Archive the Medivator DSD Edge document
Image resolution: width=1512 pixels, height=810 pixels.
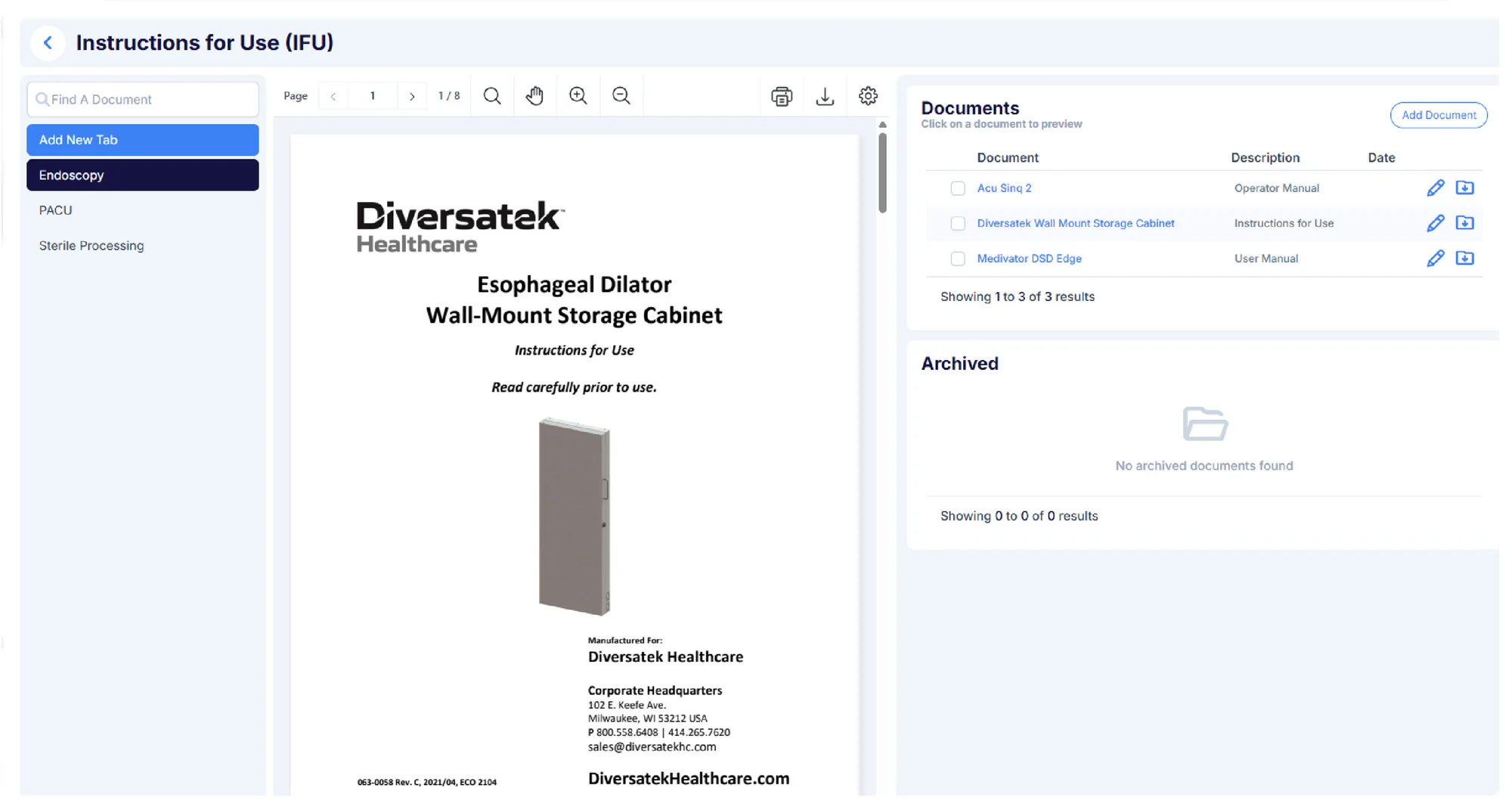[x=1465, y=258]
